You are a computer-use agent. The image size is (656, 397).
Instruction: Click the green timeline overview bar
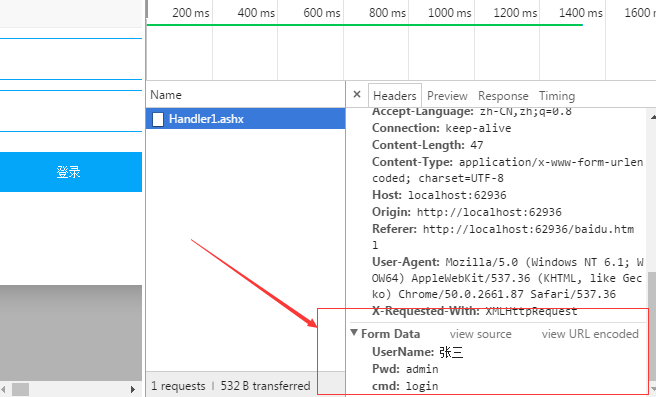coord(364,25)
